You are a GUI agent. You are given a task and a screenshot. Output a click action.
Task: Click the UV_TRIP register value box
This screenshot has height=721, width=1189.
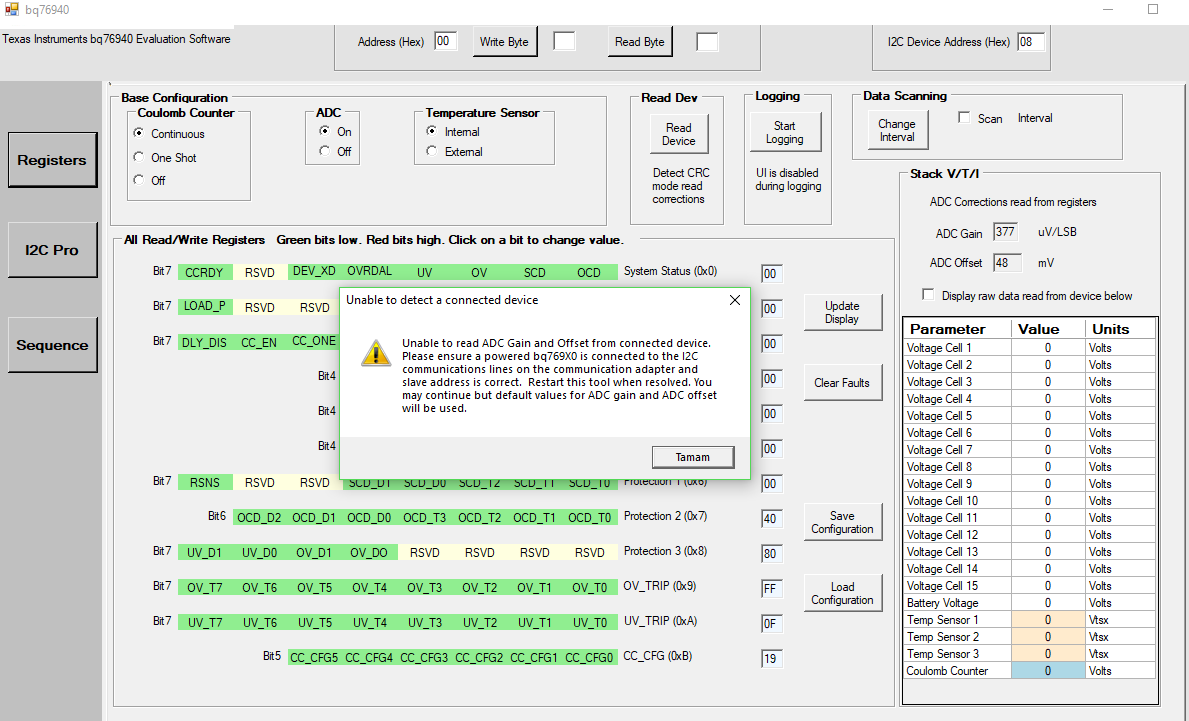771,624
